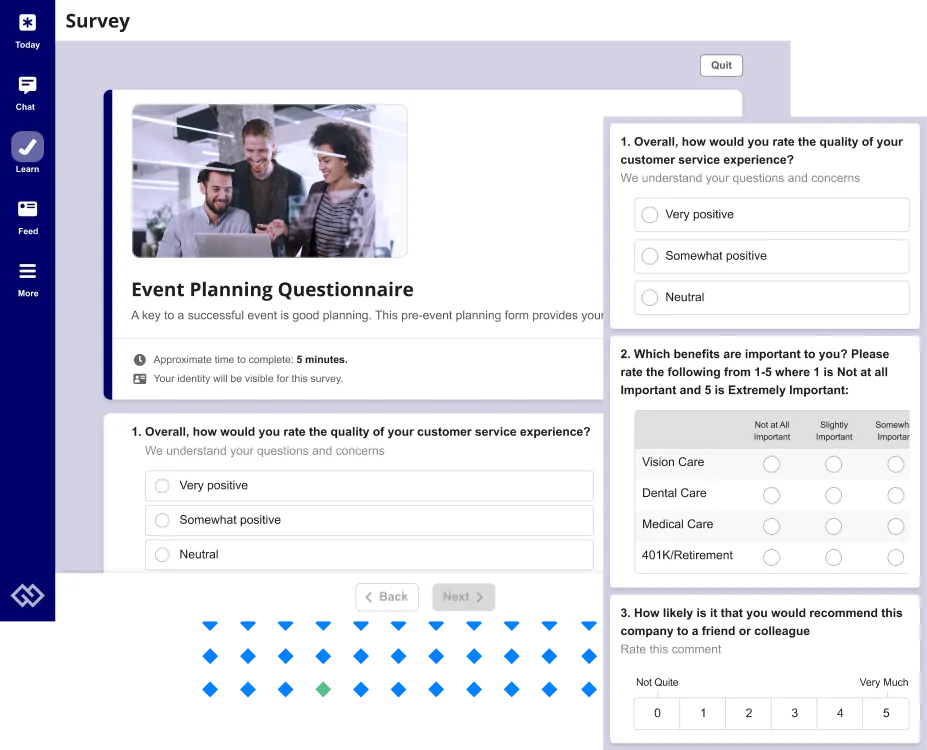927x750 pixels.
Task: Click the clock icon beside approximate time
Action: pos(140,359)
